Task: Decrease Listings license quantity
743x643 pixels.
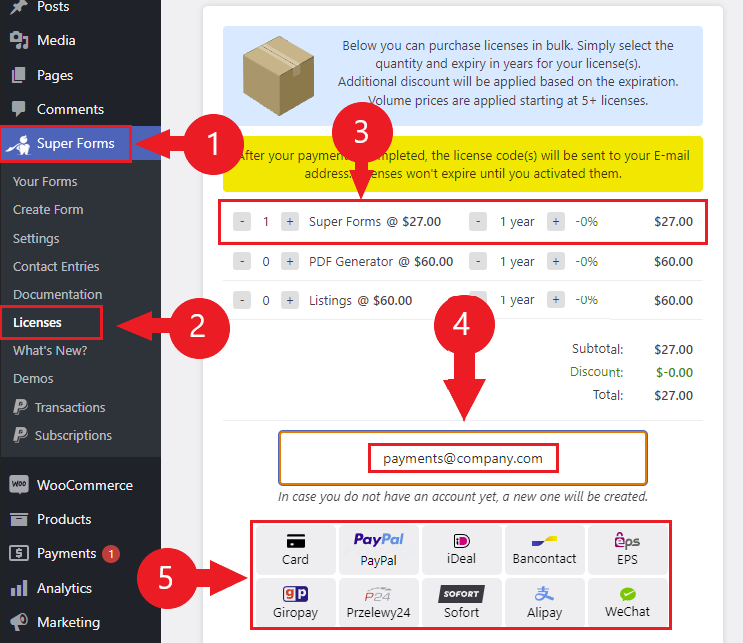Action: coord(242,300)
